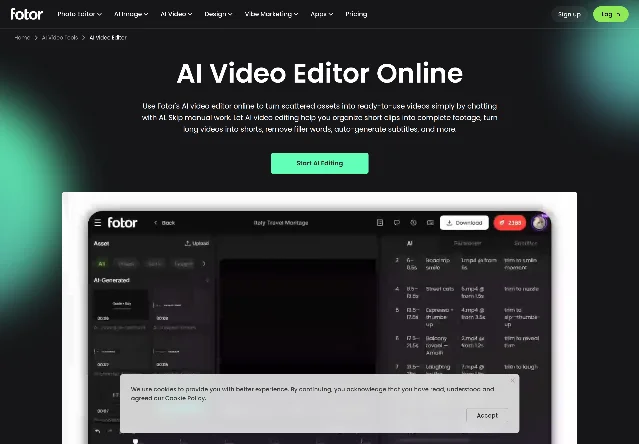Open the AI Video dropdown
Screen dimensions: 639x444
176,14
